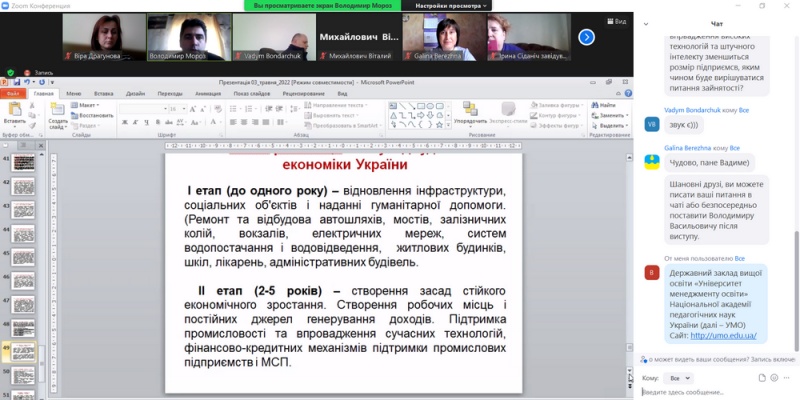Click the Вид view button above videos
This screenshot has height=400, width=800.
(617, 21)
